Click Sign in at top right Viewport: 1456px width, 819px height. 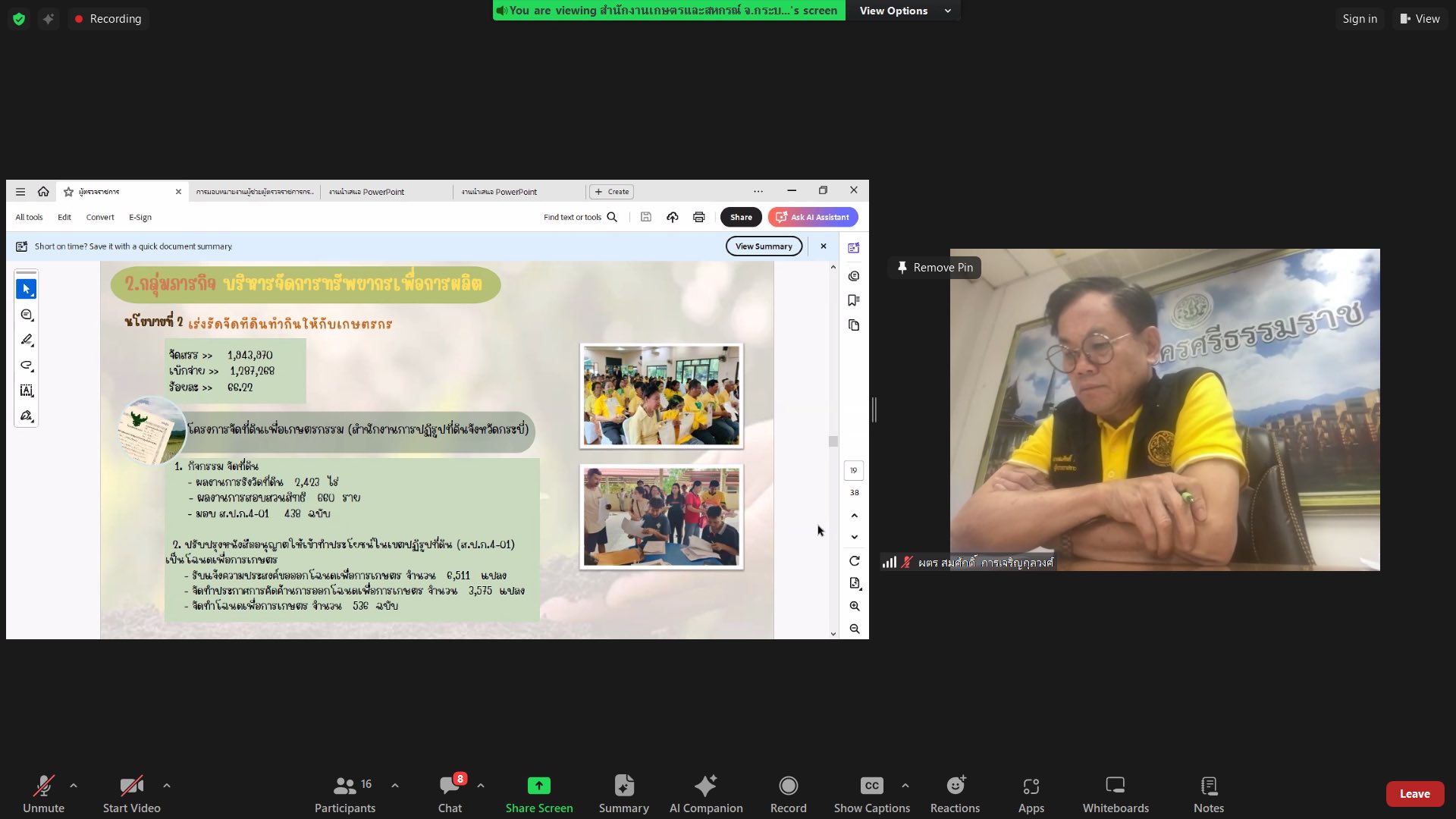coord(1359,19)
